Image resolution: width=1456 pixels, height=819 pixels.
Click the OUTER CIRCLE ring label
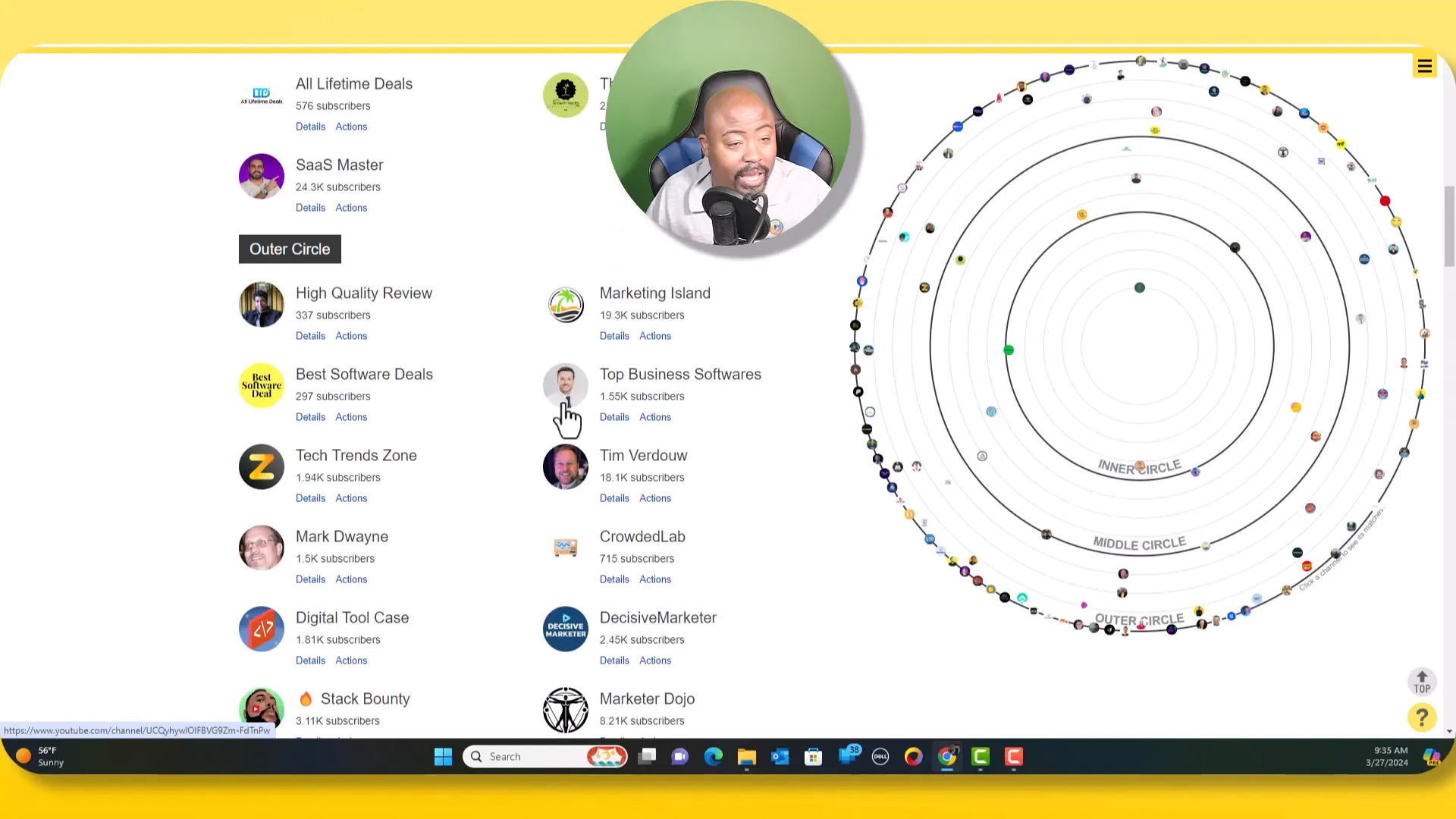click(1139, 620)
